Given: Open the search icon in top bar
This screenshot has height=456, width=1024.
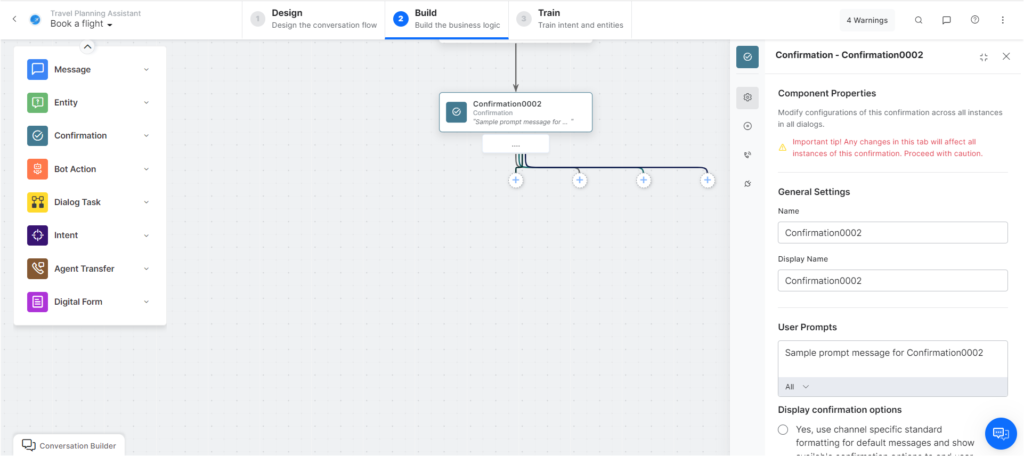Looking at the screenshot, I should pos(919,20).
